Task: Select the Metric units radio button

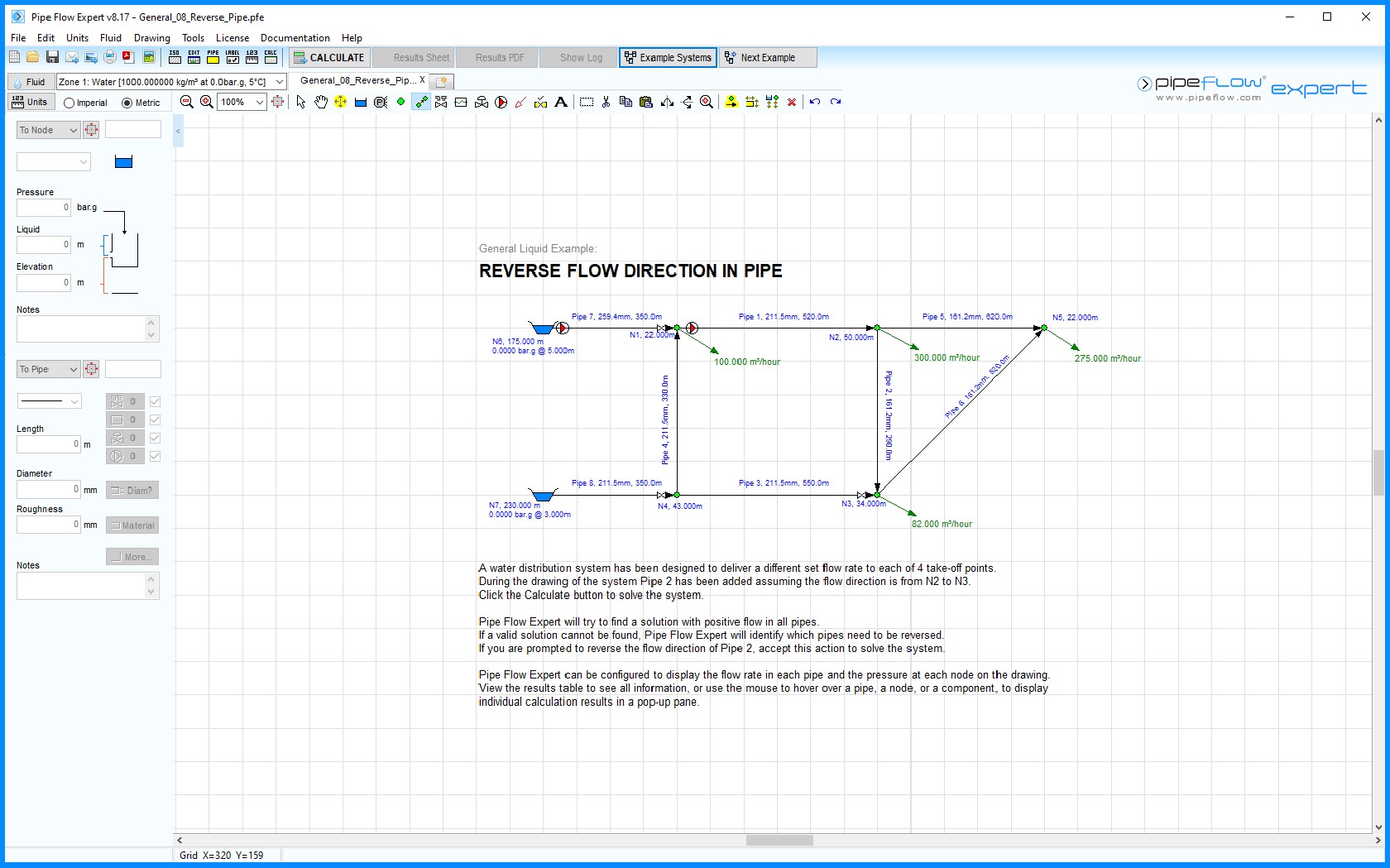Action: click(127, 103)
